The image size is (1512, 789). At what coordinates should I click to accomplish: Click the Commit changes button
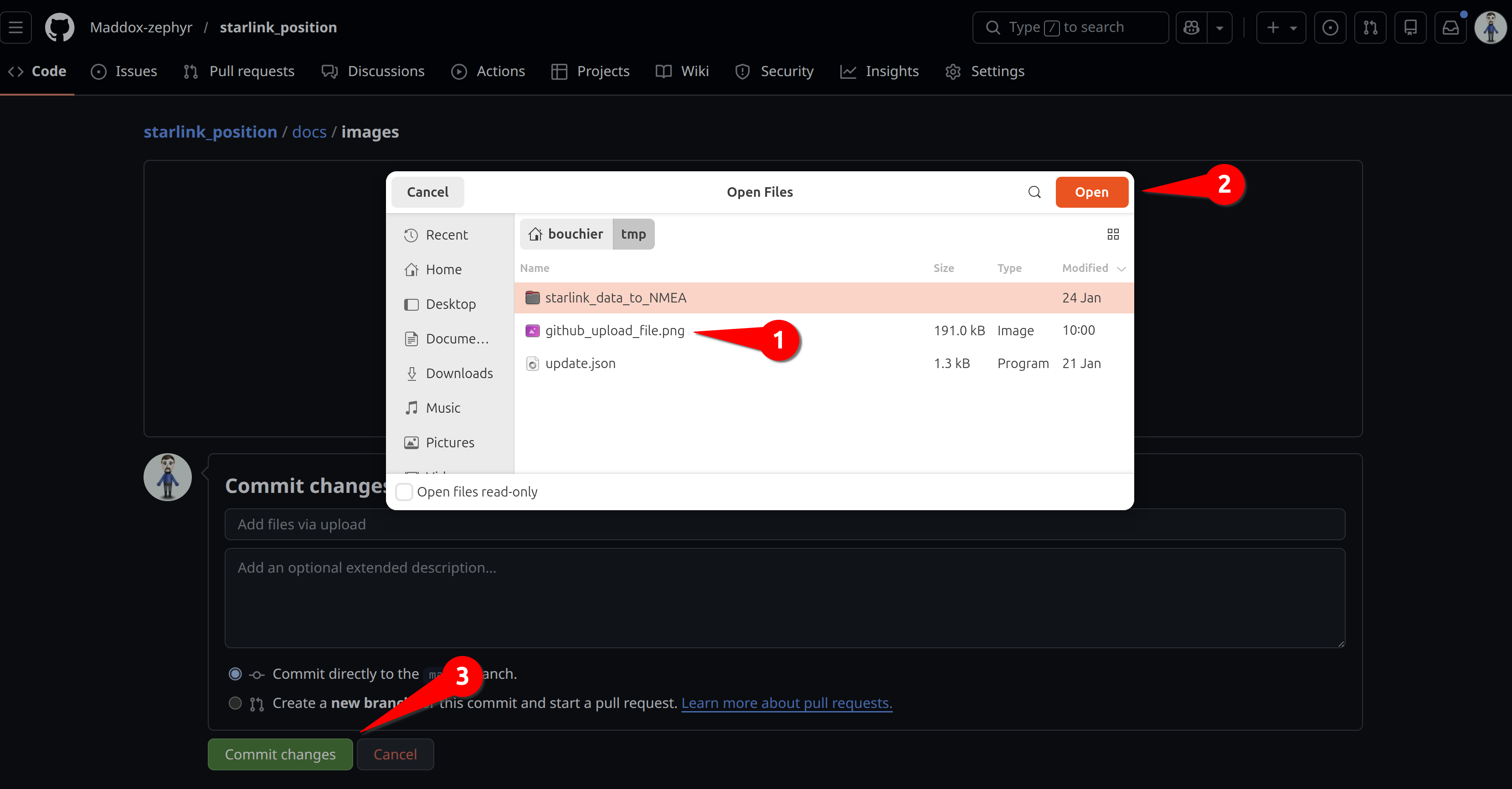280,754
